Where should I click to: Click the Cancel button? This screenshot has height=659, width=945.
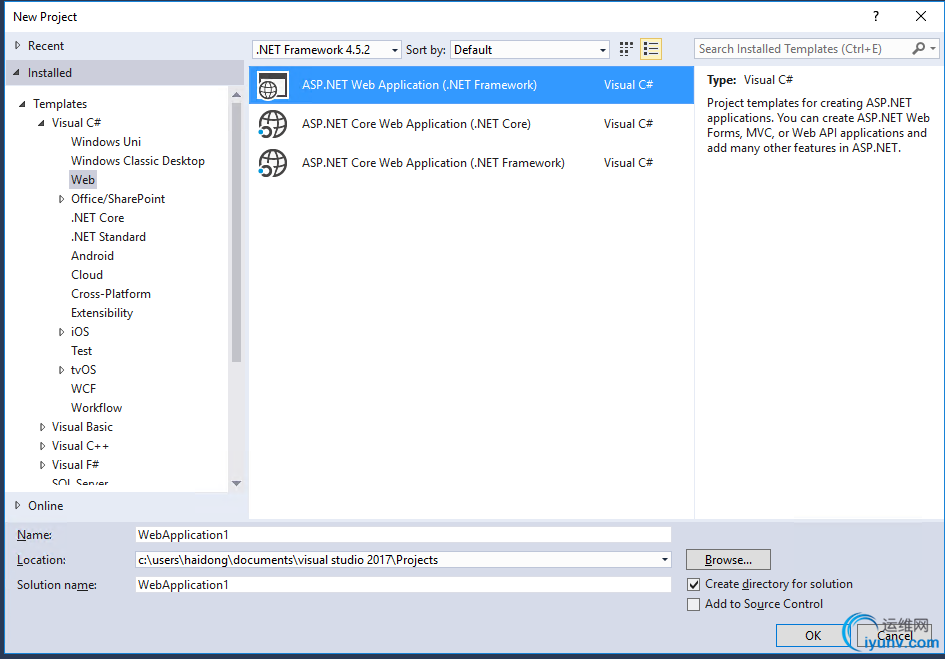(x=894, y=635)
